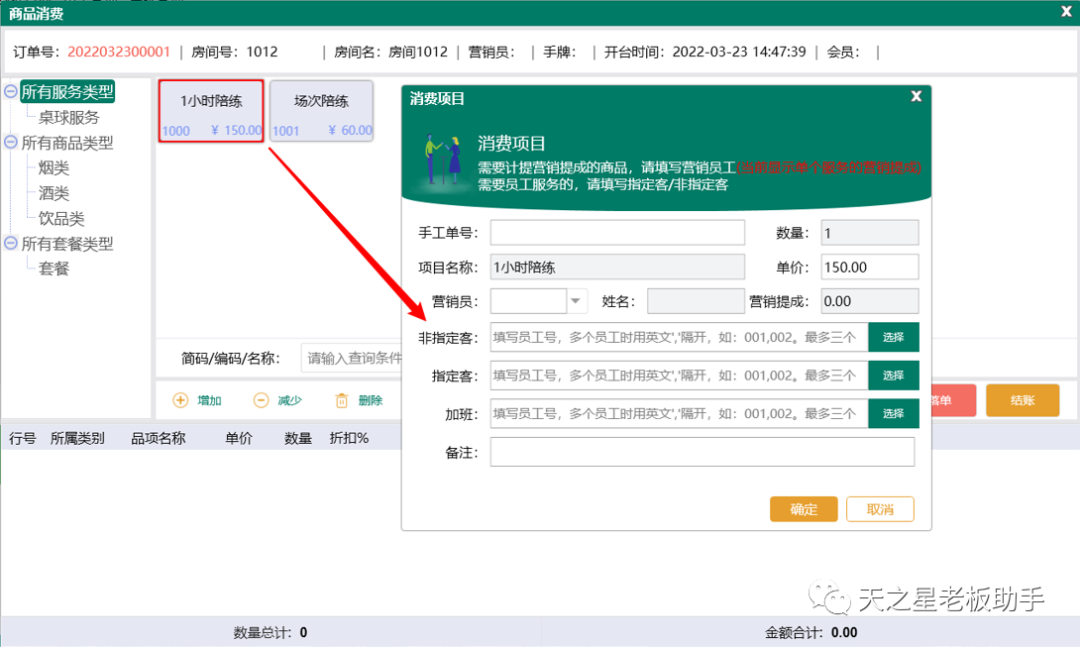Close the 消费项目 dialog with its X
The image size is (1080, 647).
coord(916,96)
